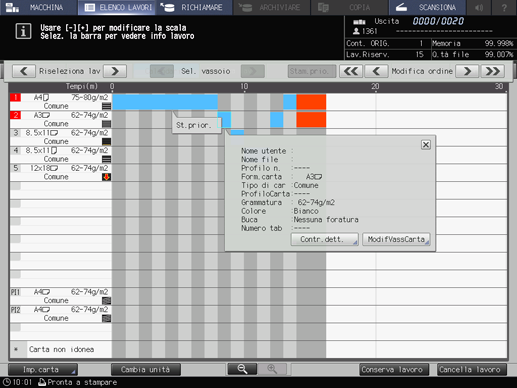Select the orange bar of job 1
Screen dimensions: 517x388
311,102
